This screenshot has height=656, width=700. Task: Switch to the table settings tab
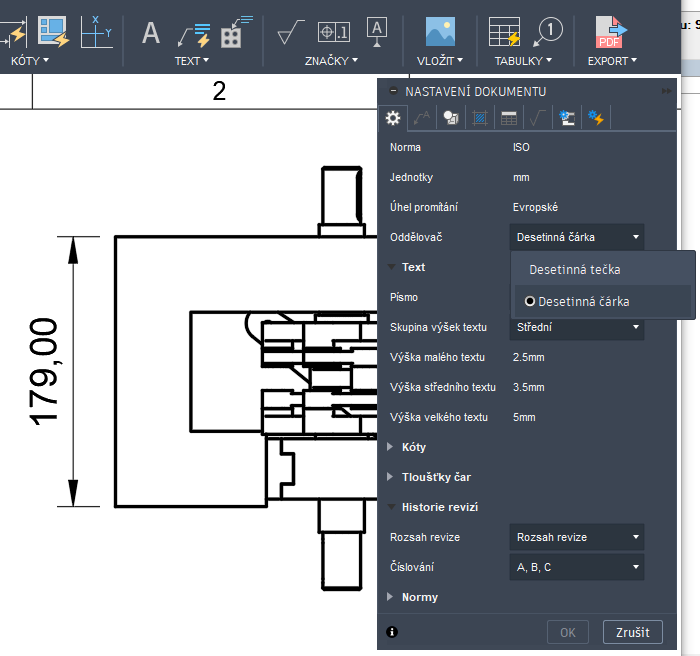pos(509,118)
